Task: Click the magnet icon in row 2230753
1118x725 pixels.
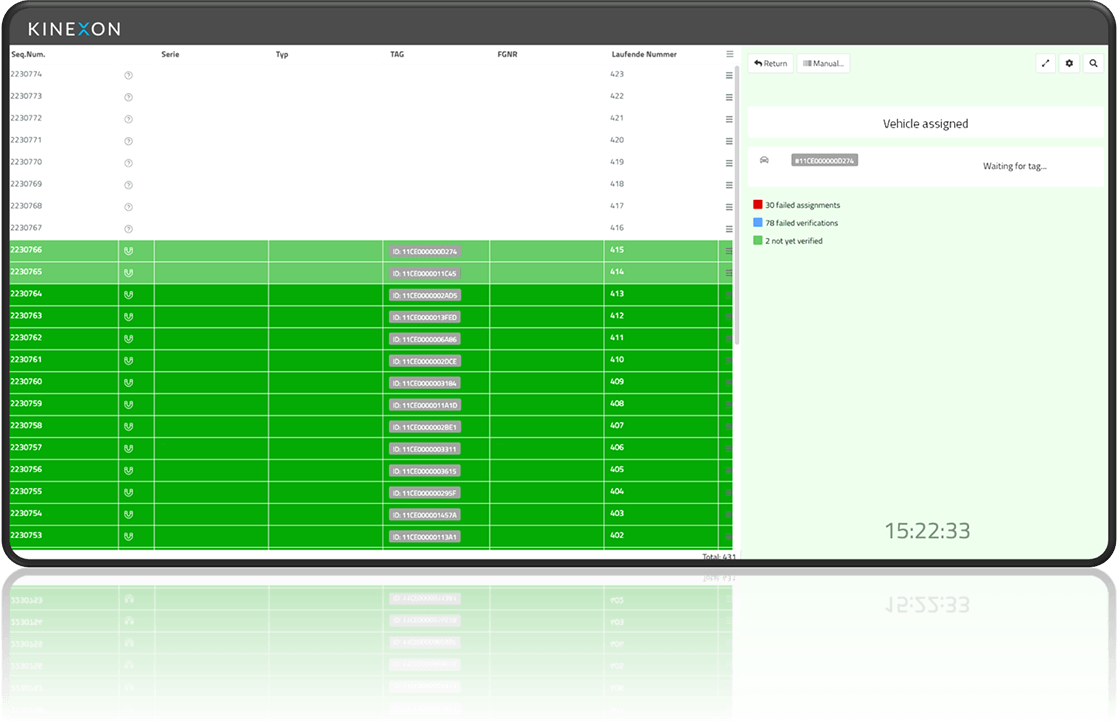Action: click(x=128, y=537)
